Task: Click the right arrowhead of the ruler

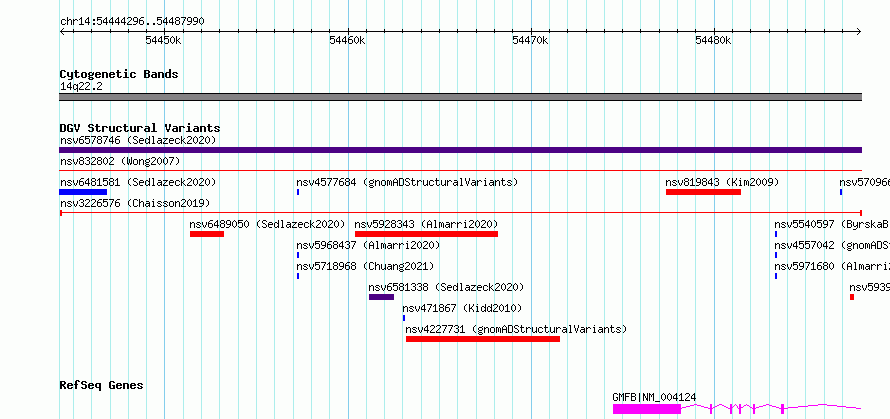Action: pos(859,32)
